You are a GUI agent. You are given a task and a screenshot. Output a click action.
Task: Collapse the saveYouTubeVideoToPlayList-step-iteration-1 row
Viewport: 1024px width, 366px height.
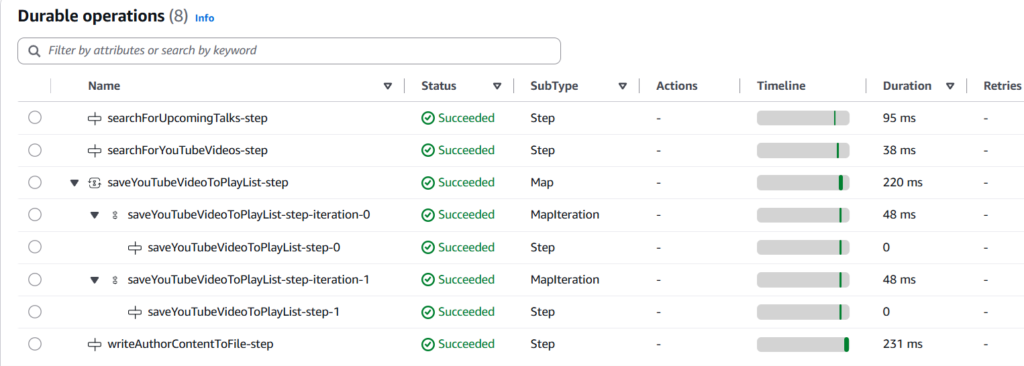(95, 280)
